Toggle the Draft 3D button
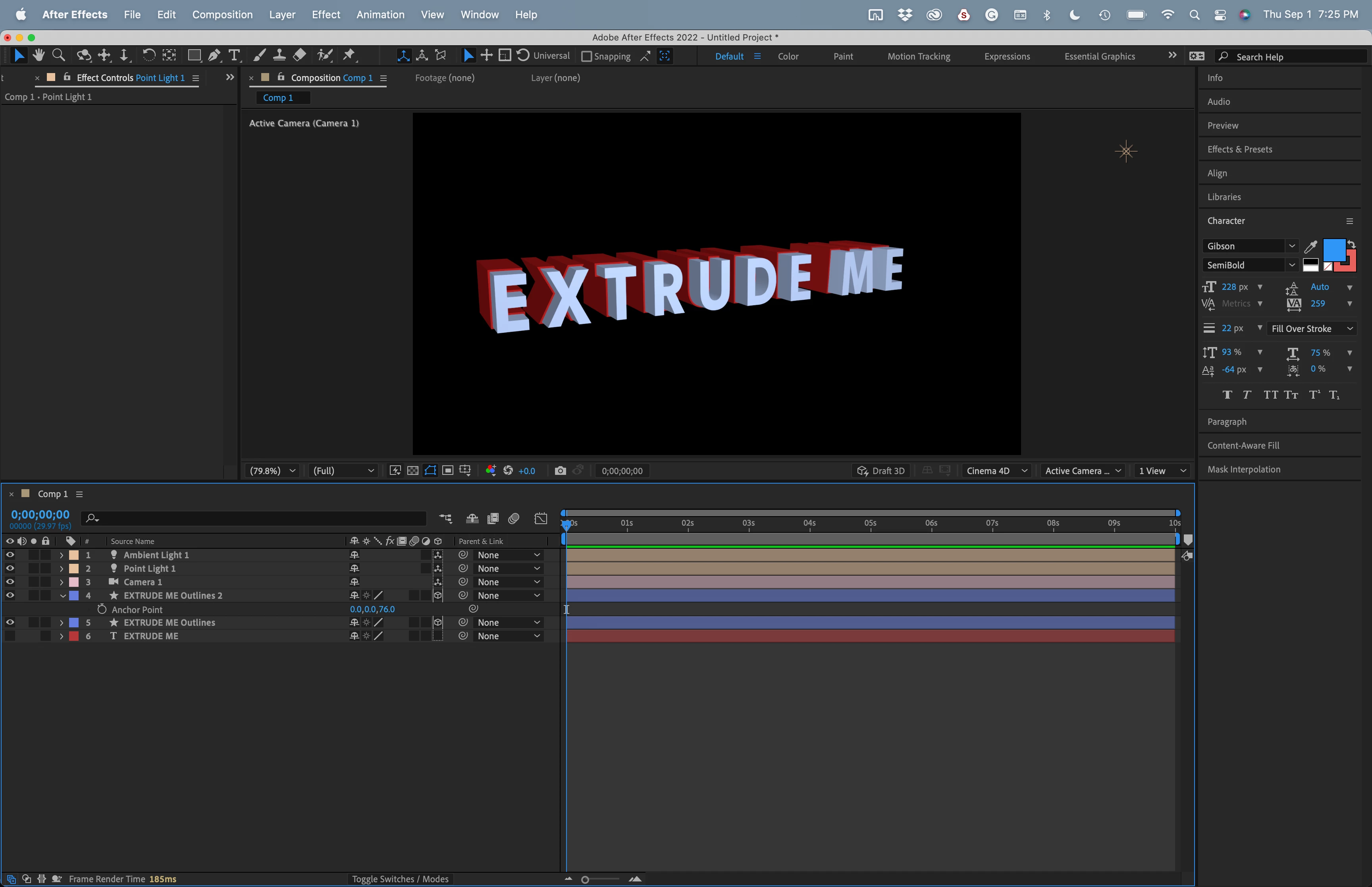Image resolution: width=1372 pixels, height=887 pixels. pyautogui.click(x=881, y=470)
